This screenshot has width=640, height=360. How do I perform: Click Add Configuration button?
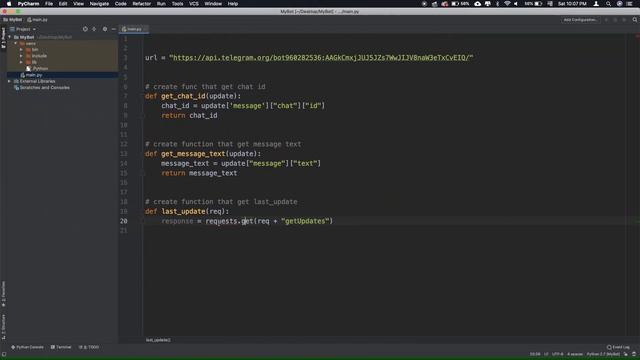[580, 20]
